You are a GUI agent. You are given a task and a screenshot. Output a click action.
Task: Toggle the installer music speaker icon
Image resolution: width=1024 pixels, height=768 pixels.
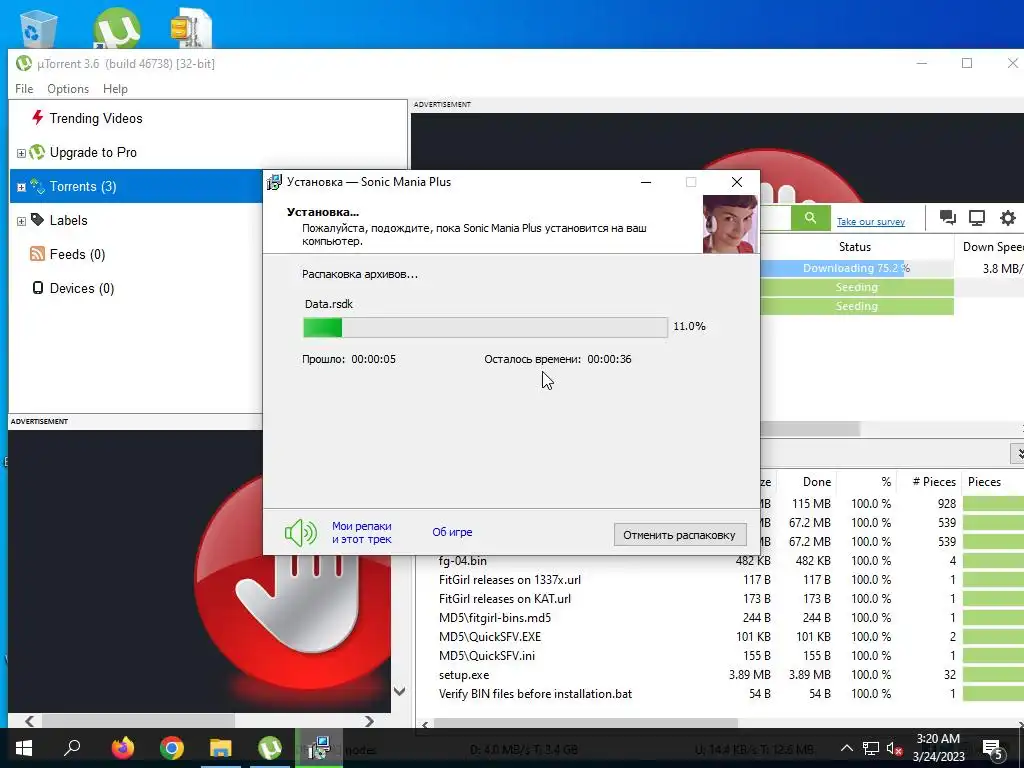click(300, 533)
